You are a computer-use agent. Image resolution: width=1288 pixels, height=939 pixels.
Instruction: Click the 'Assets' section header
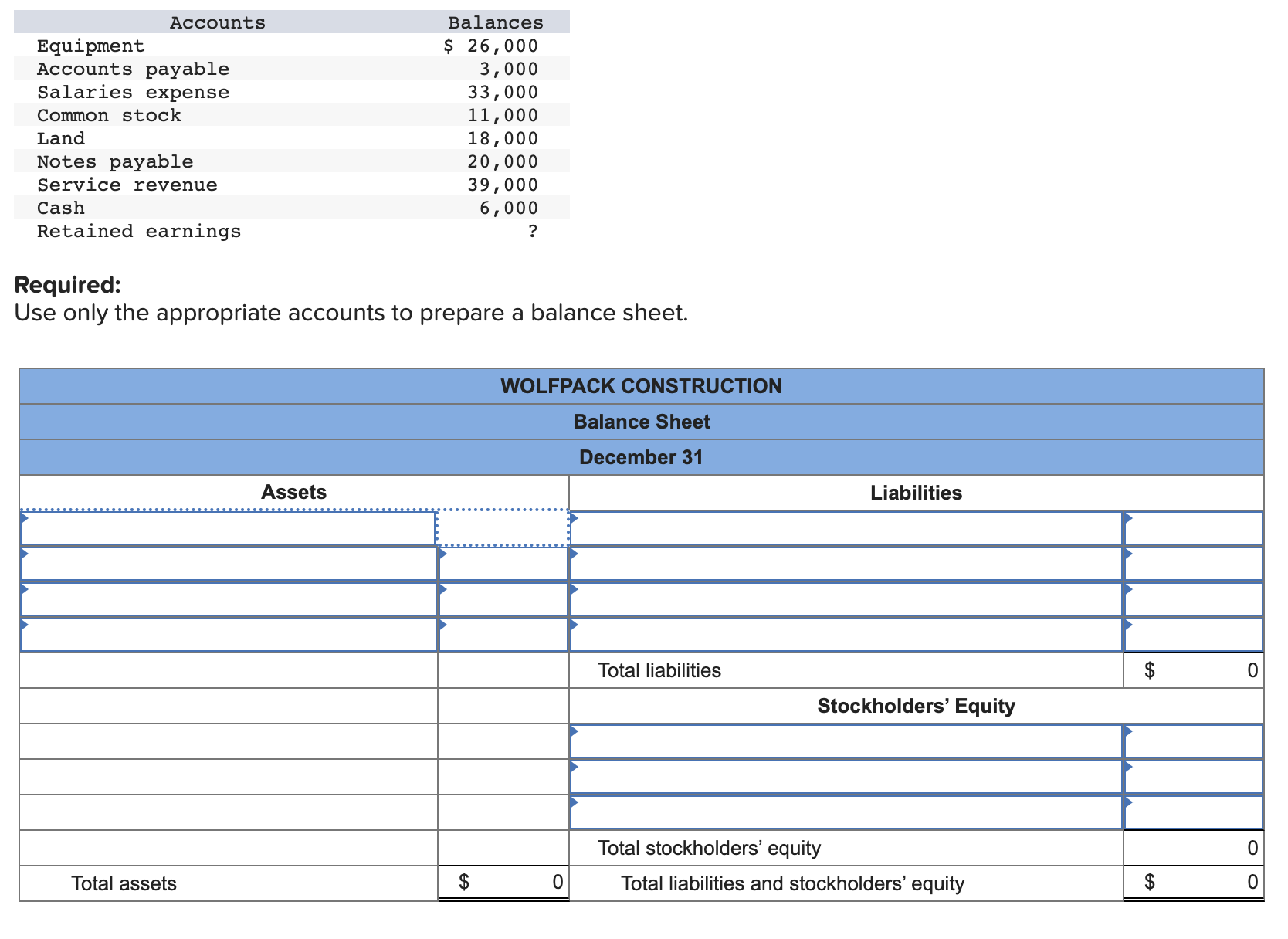(x=293, y=492)
